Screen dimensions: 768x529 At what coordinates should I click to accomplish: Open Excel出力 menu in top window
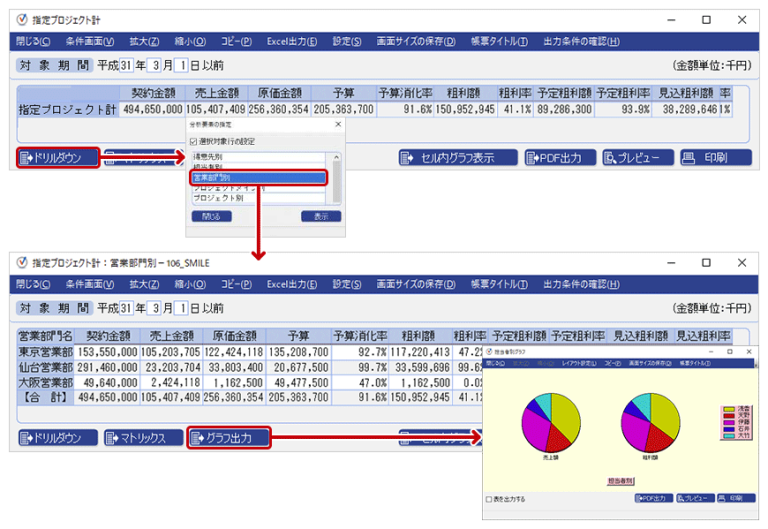[292, 41]
